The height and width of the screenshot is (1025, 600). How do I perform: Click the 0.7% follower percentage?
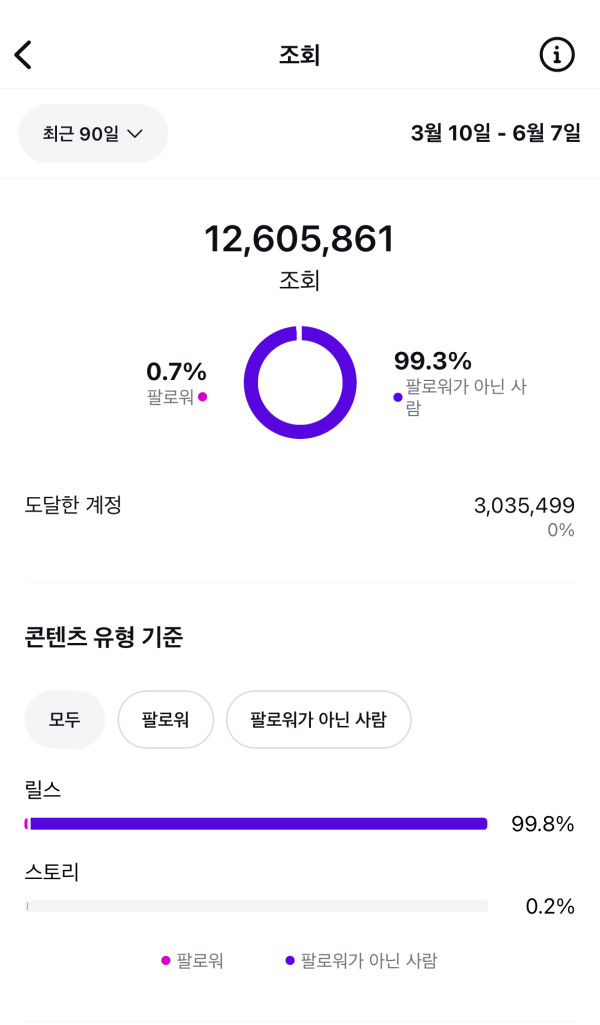pos(177,372)
